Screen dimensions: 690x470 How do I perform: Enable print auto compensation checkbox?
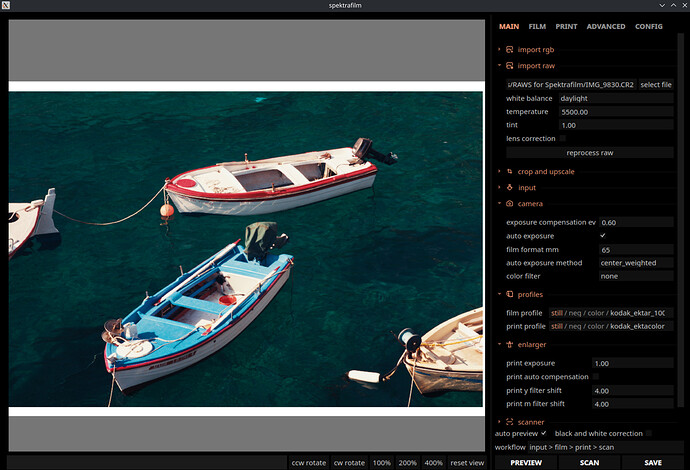click(x=596, y=376)
